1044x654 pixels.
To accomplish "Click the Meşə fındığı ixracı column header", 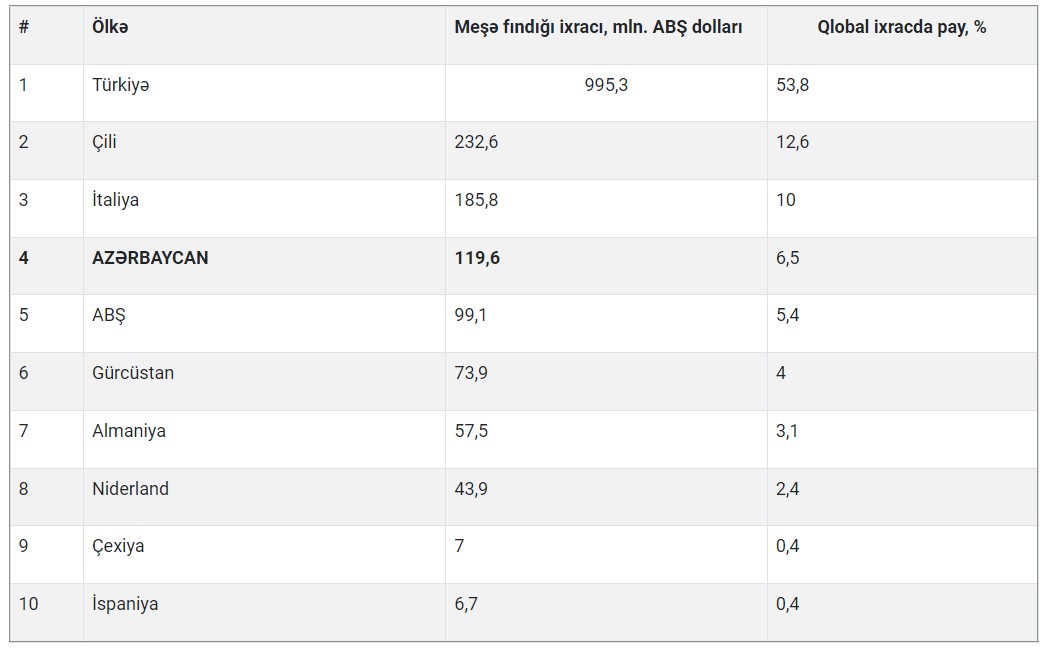I will [598, 28].
